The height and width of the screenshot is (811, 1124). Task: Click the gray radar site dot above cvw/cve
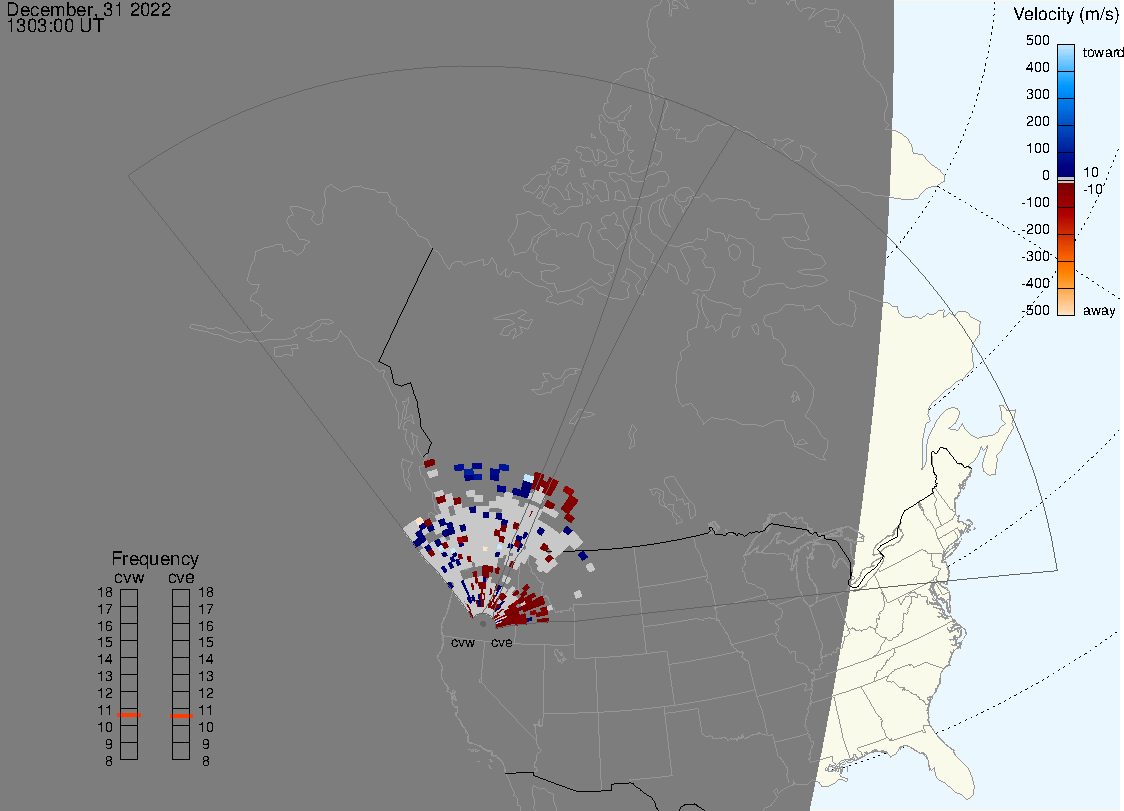(x=482, y=624)
